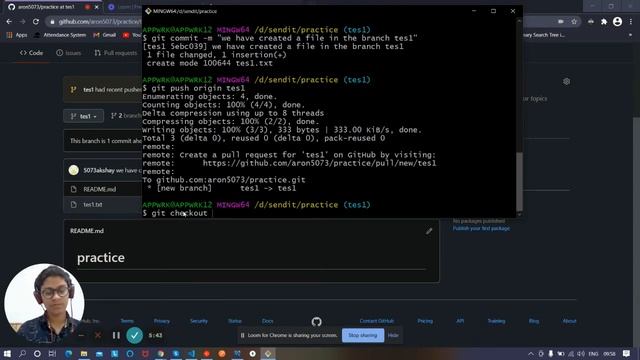Image resolution: width=640 pixels, height=360 pixels.
Task: Open the 2 branches link
Action: [x=126, y=116]
